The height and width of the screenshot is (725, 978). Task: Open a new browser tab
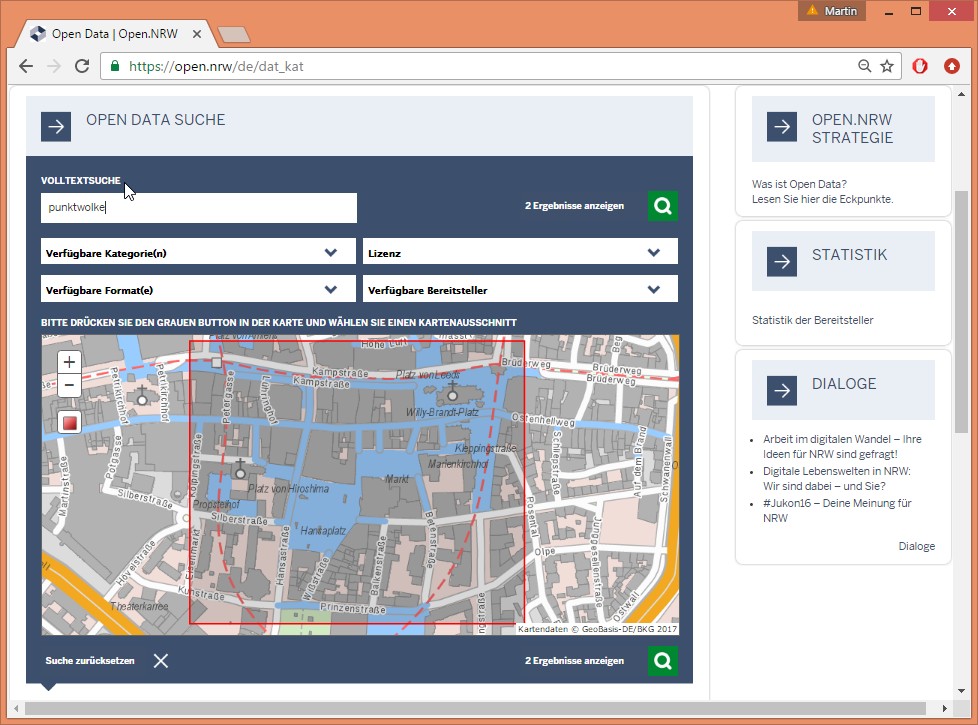[x=235, y=35]
